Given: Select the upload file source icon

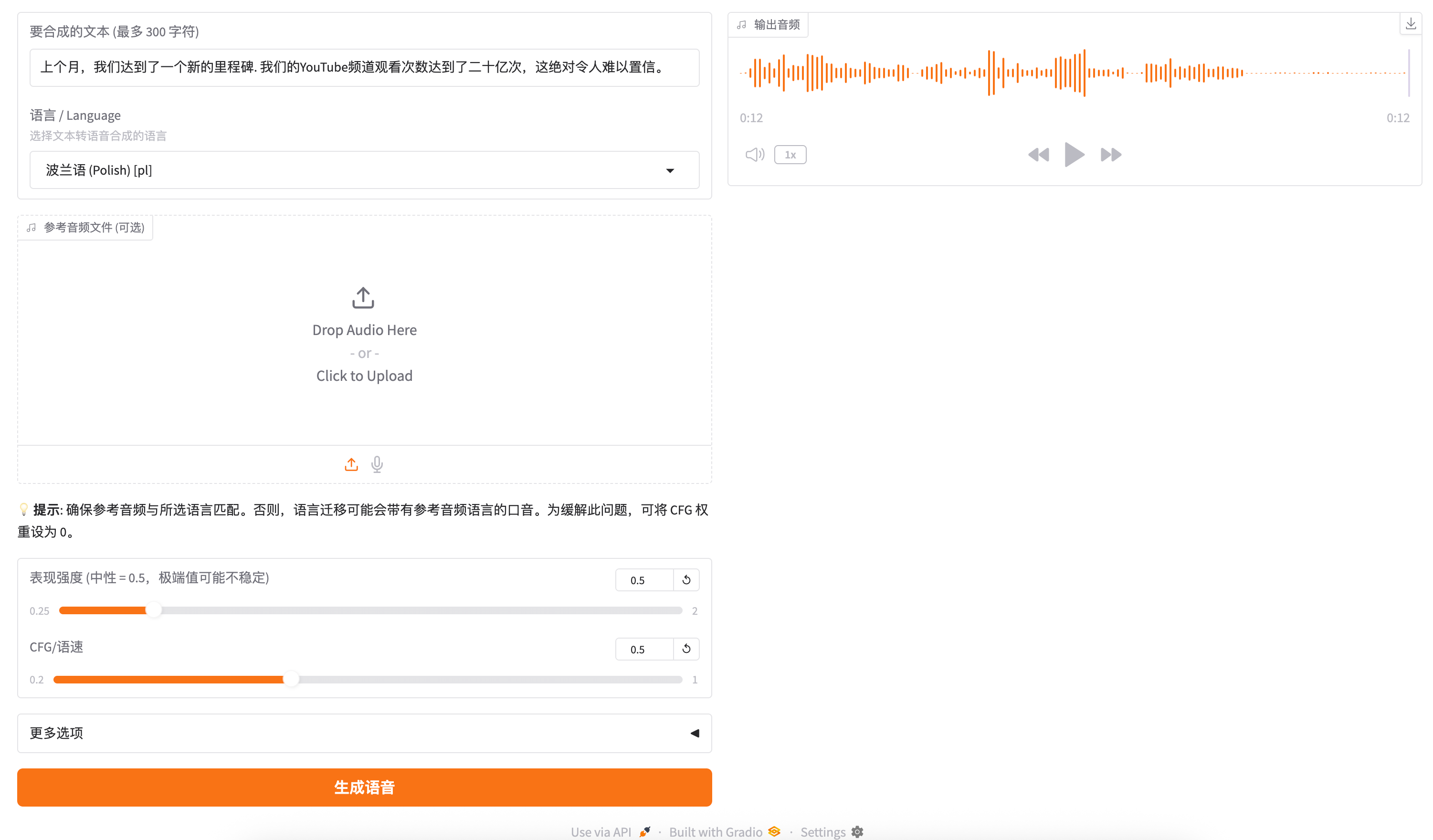Looking at the screenshot, I should [x=351, y=465].
